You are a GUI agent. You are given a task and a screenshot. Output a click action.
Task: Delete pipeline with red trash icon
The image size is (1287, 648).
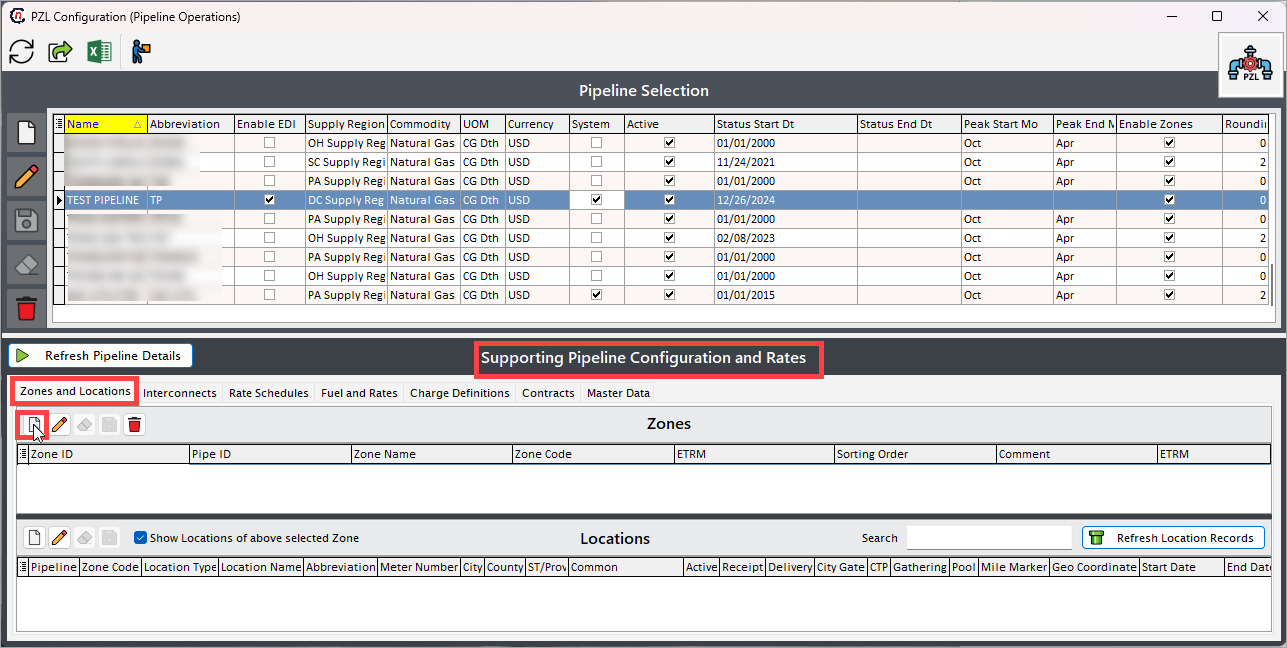point(27,308)
